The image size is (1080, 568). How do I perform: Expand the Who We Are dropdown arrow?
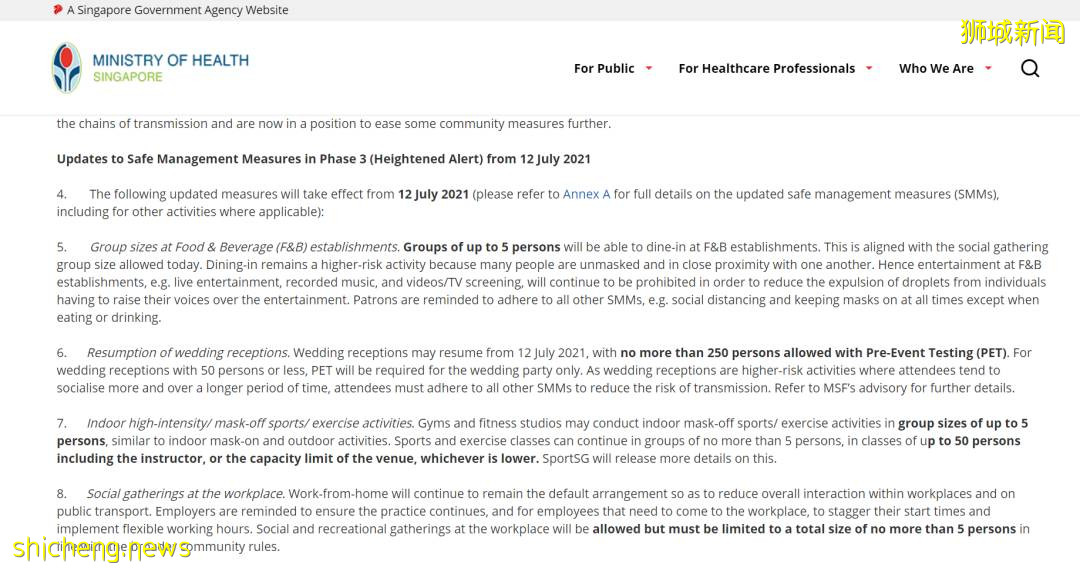tap(988, 68)
